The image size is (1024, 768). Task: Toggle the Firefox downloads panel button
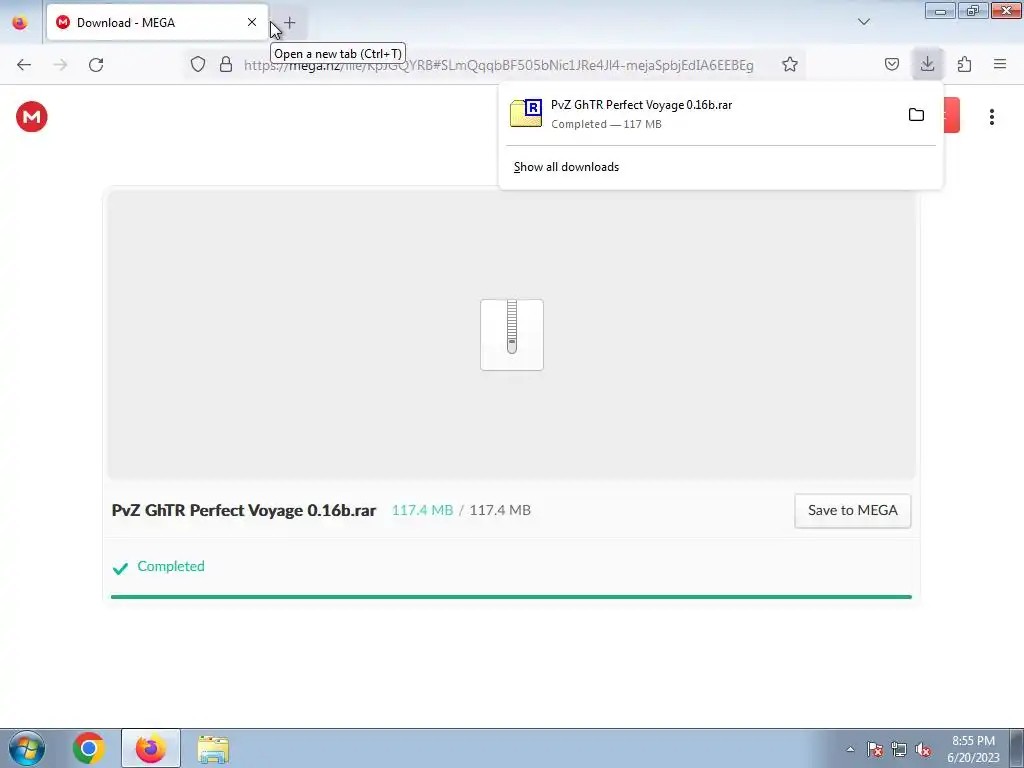tap(927, 64)
